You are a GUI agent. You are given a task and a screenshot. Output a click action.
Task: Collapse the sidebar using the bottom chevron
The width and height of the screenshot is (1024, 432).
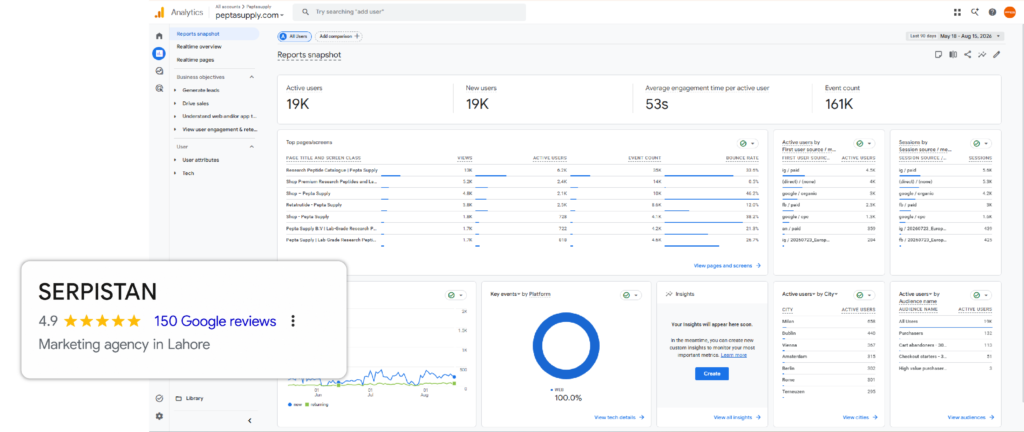click(x=249, y=421)
